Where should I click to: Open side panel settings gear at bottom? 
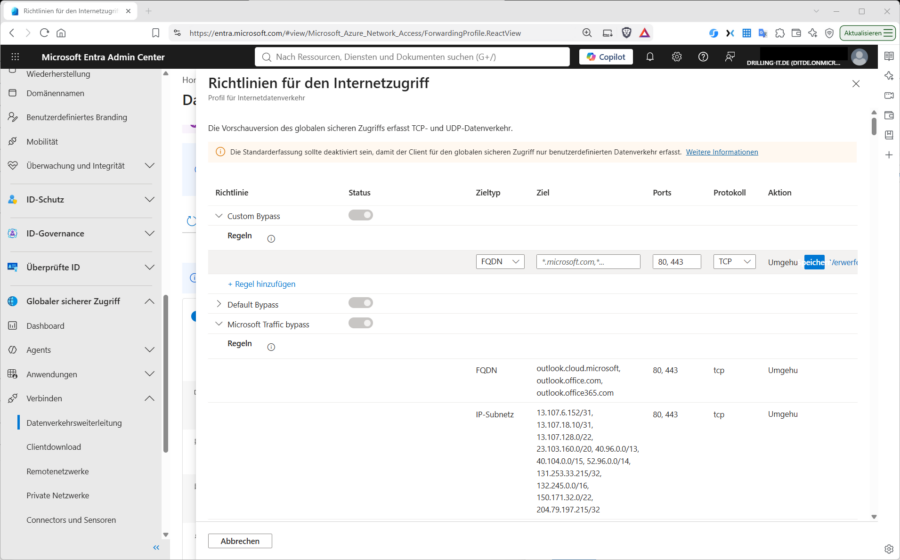[889, 549]
